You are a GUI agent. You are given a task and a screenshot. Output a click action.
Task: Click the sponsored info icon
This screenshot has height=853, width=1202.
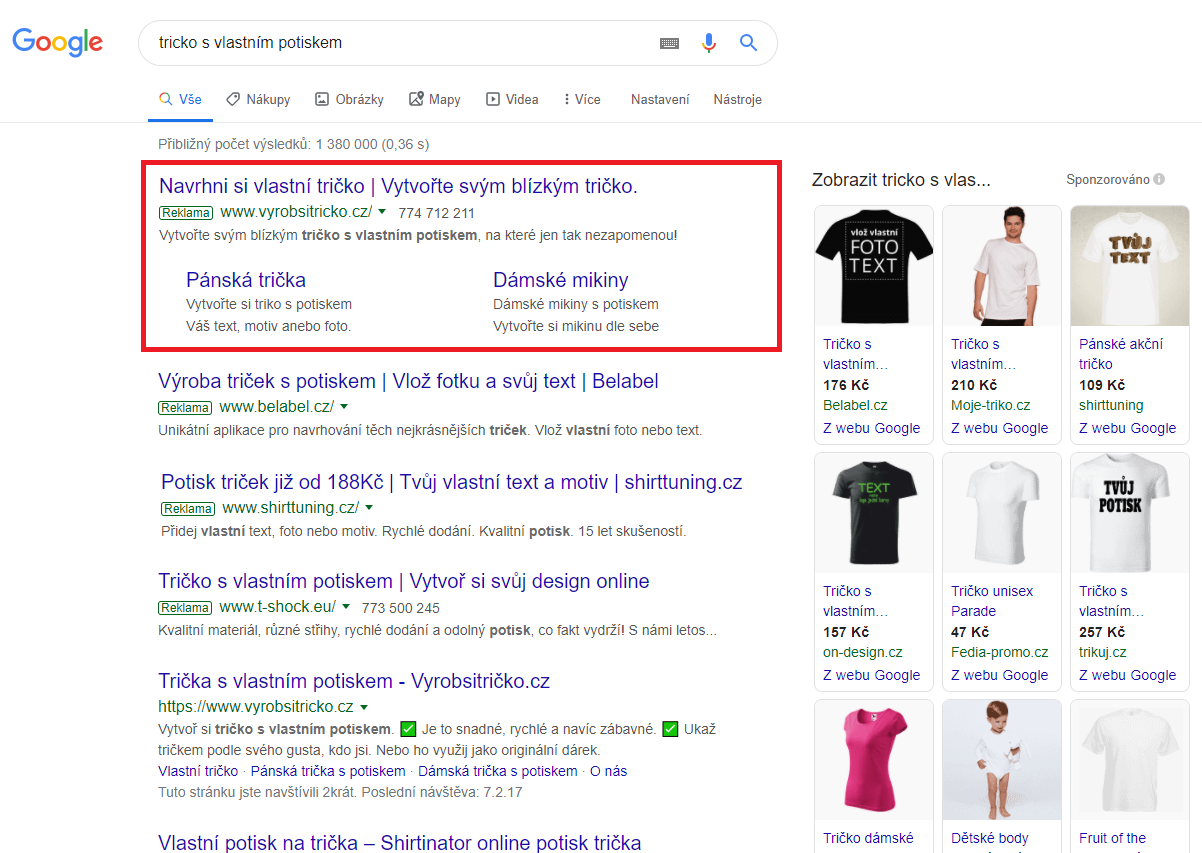[1159, 180]
